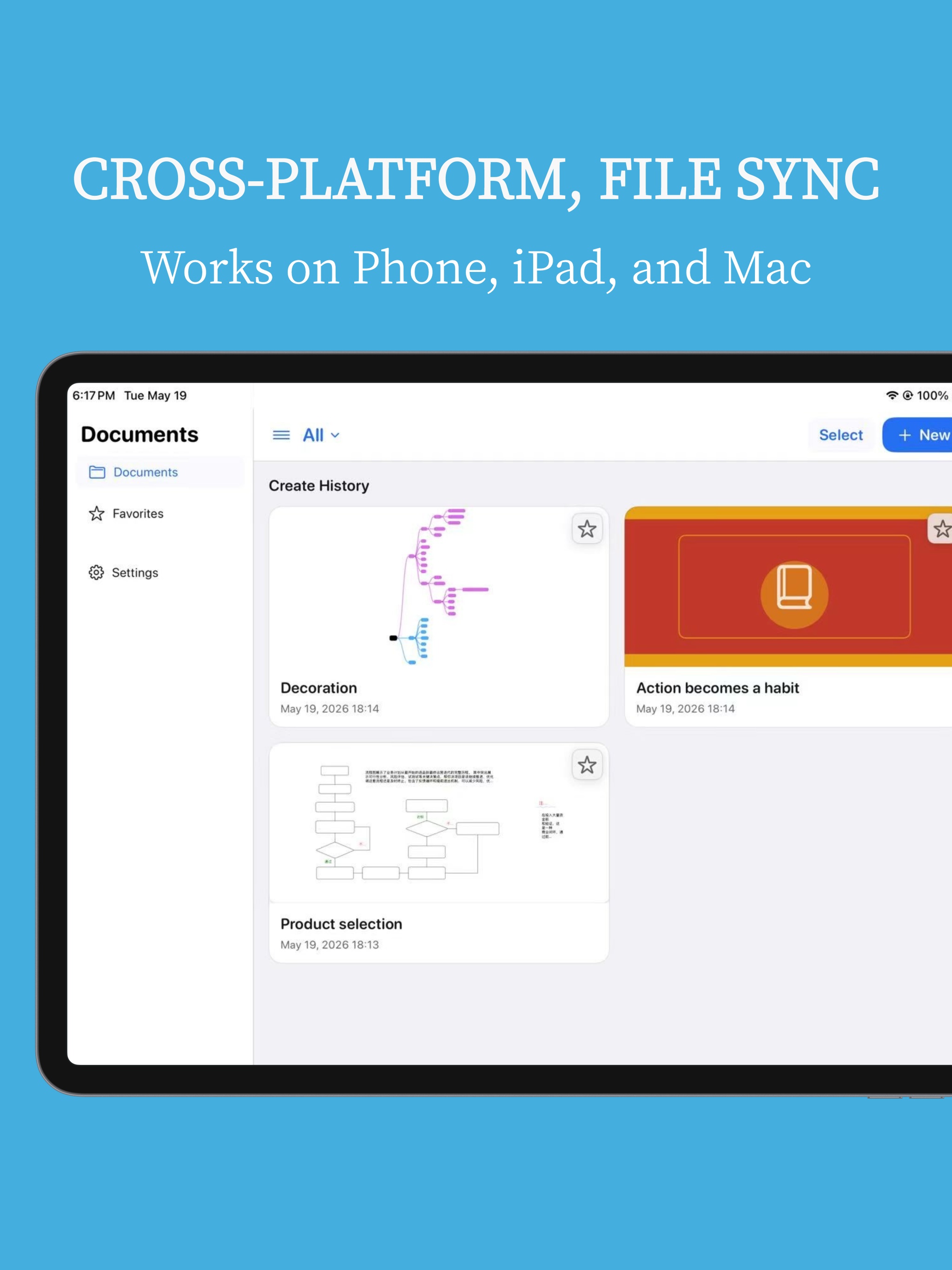Open Favorites in the sidebar
952x1270 pixels.
tap(160, 513)
